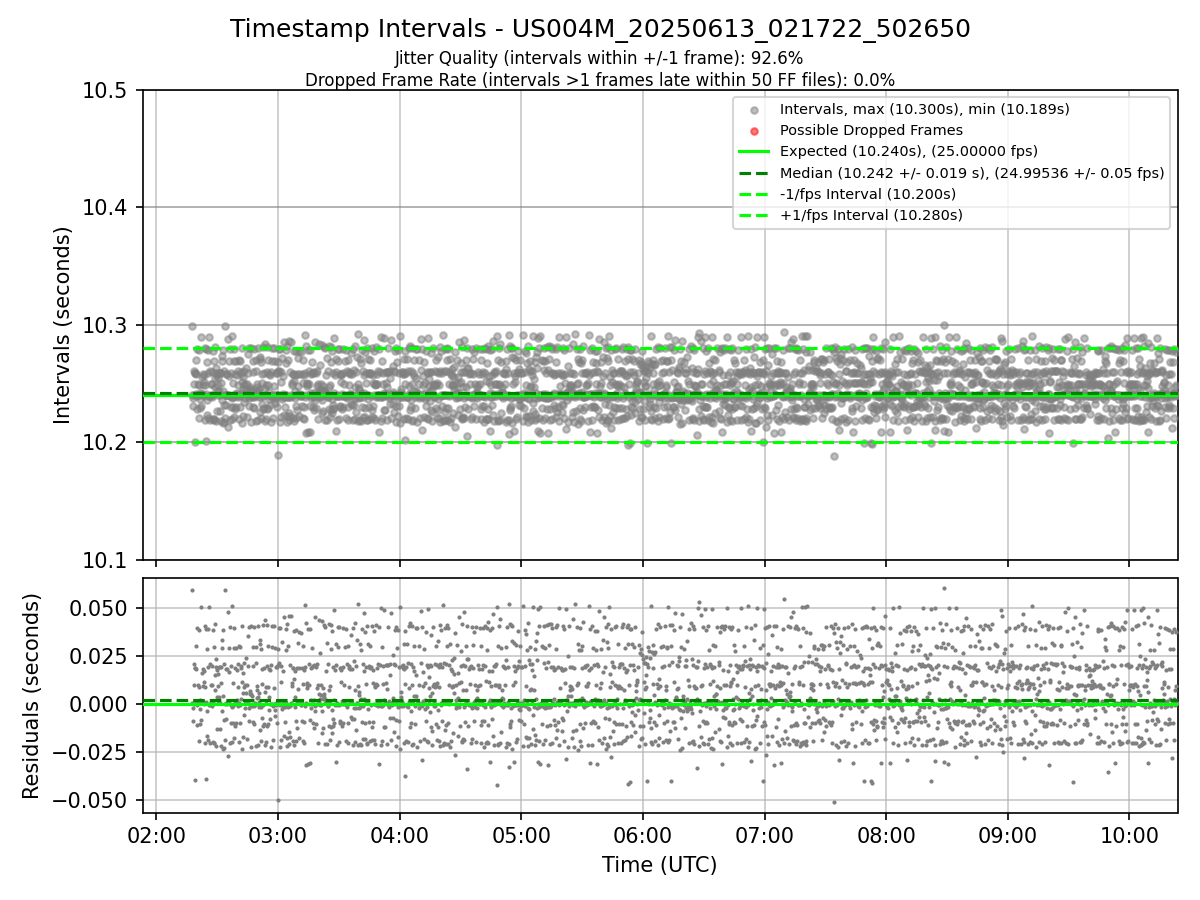Click the 08:00 time tick label

886,836
